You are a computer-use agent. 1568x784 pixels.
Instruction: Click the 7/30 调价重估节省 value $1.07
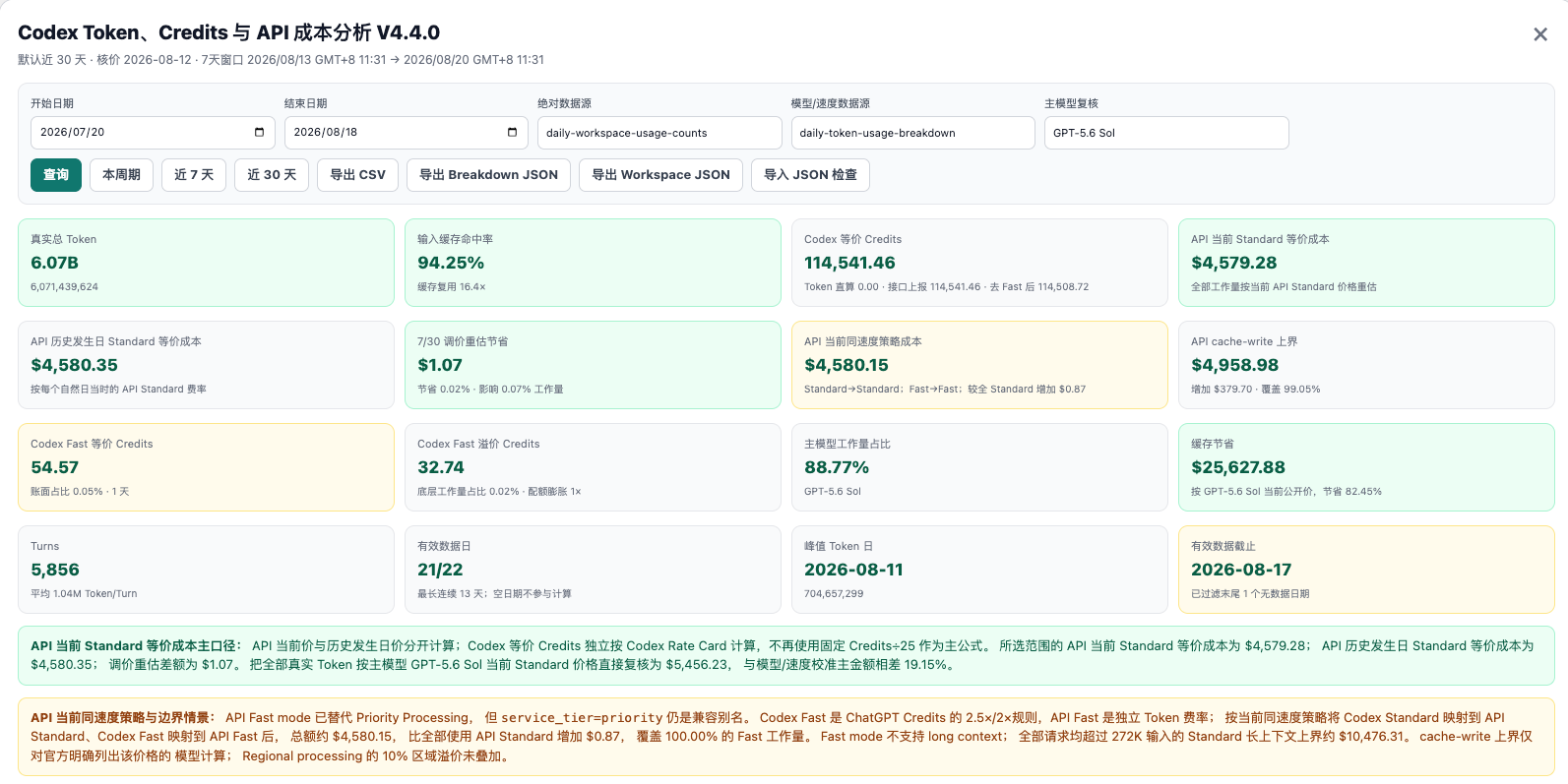click(x=440, y=365)
